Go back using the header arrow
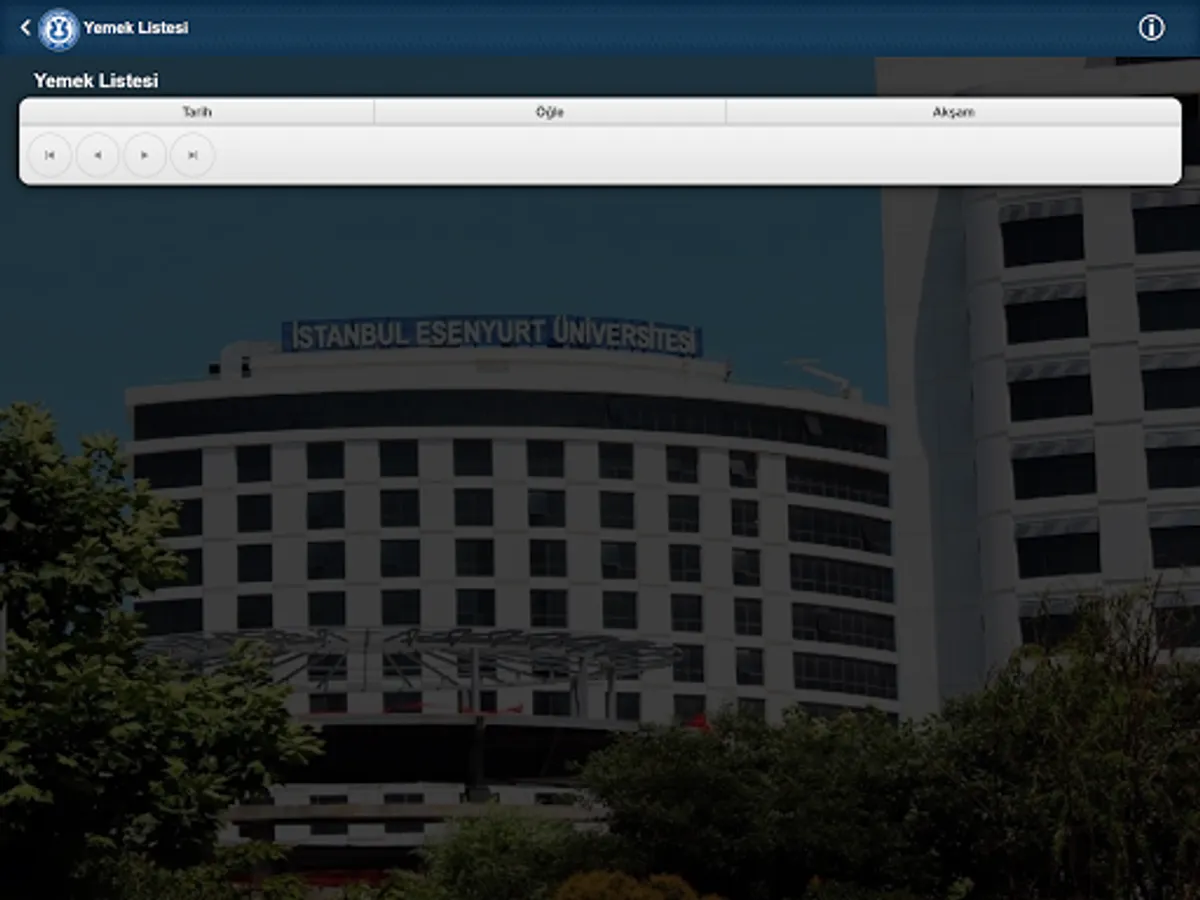Screen dimensions: 1200x900 [x=26, y=28]
